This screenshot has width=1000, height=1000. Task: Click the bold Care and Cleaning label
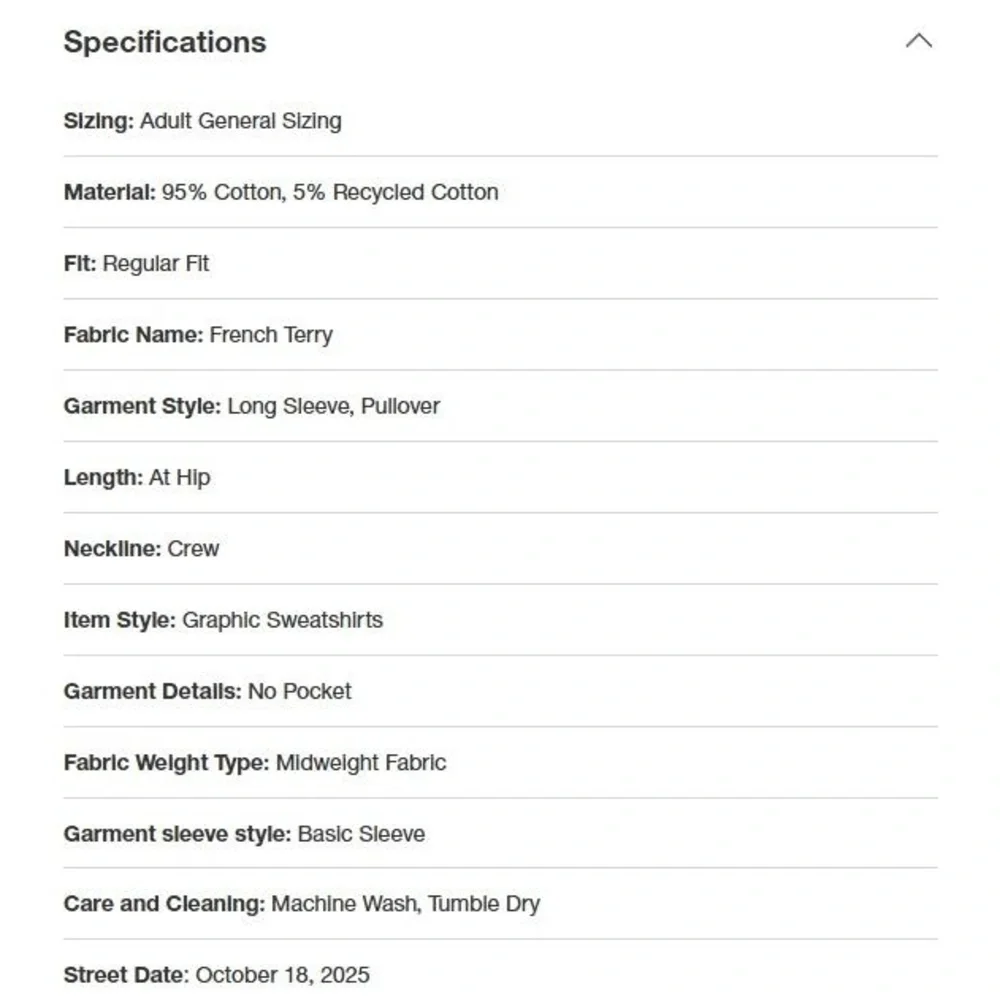165,904
